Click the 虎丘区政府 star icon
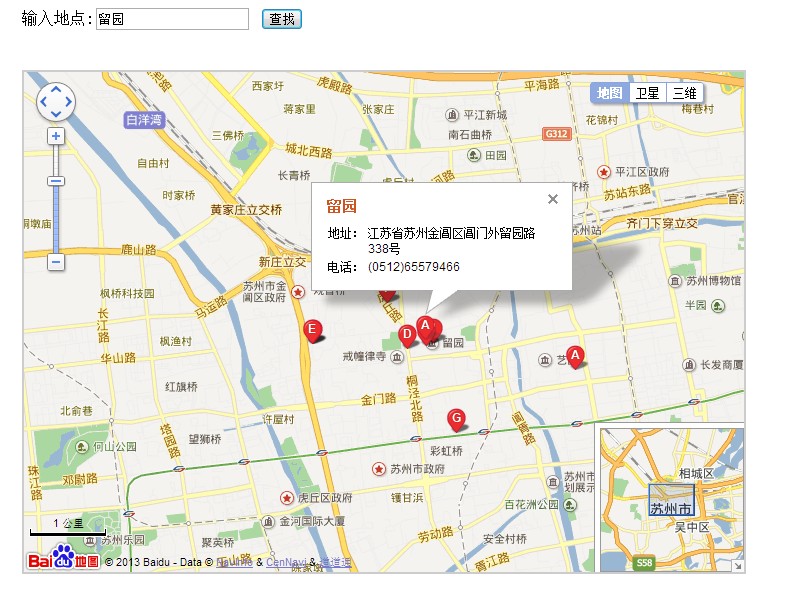The height and width of the screenshot is (614, 807). click(x=287, y=498)
